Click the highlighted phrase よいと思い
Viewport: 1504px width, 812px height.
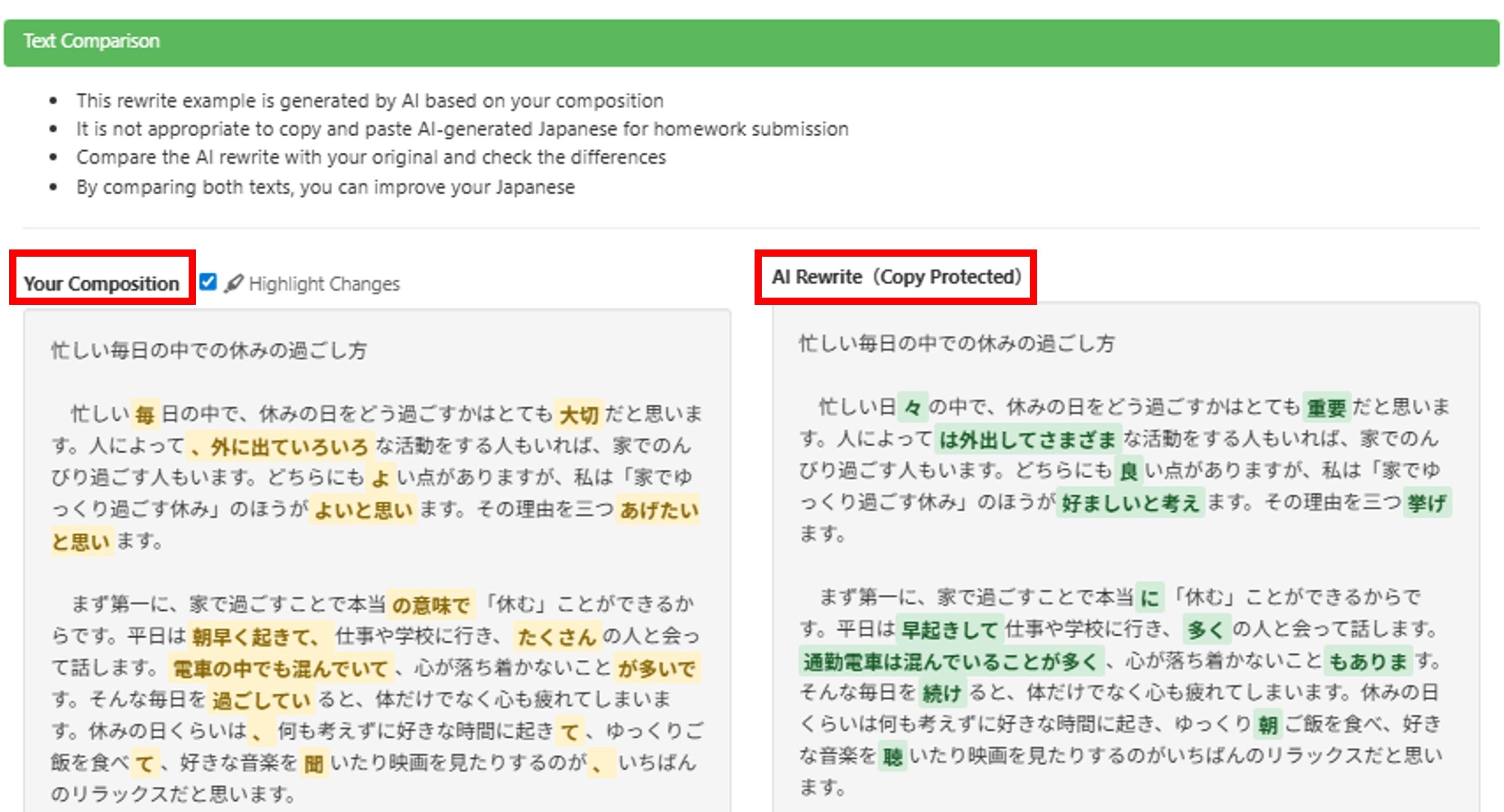point(363,510)
